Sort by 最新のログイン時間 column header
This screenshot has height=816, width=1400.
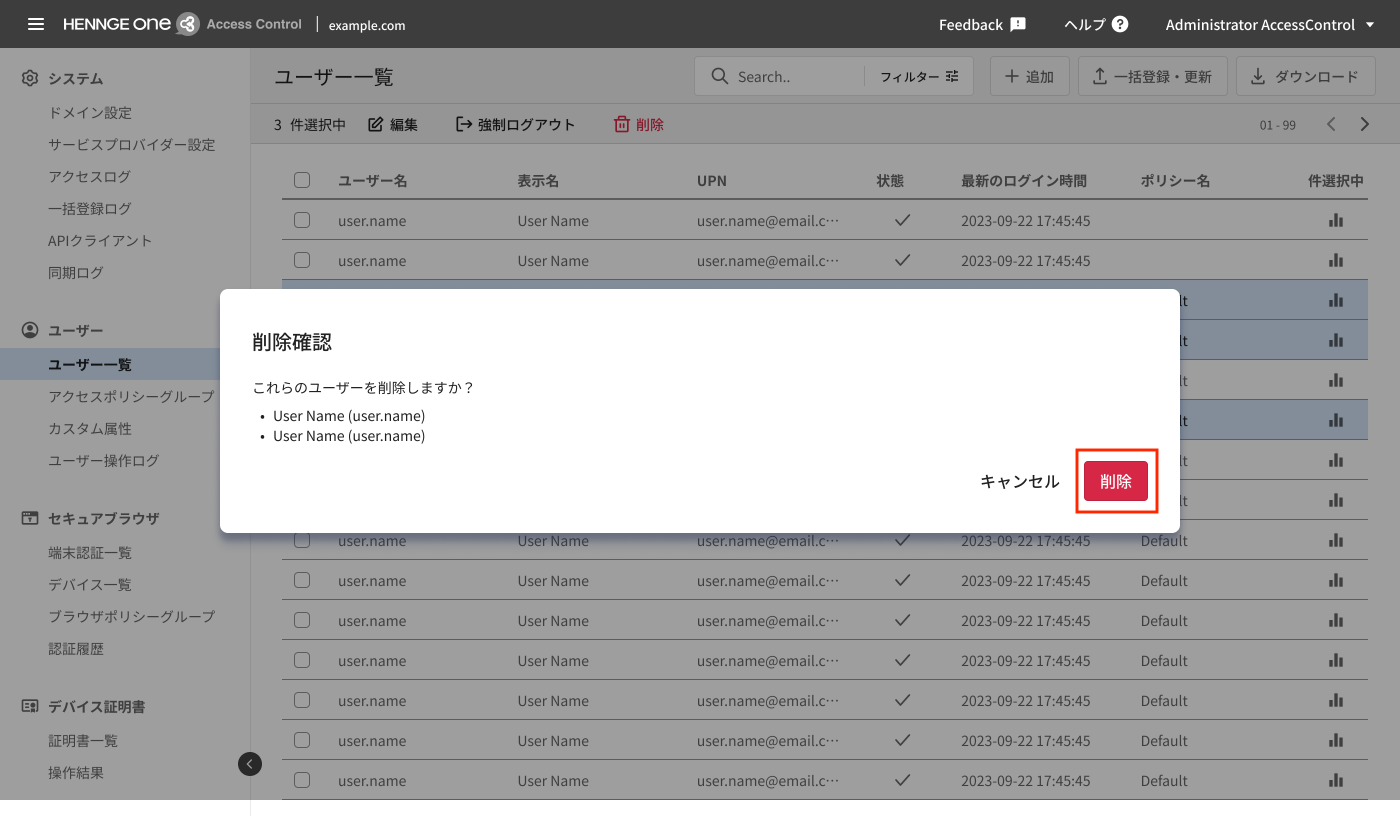1024,181
